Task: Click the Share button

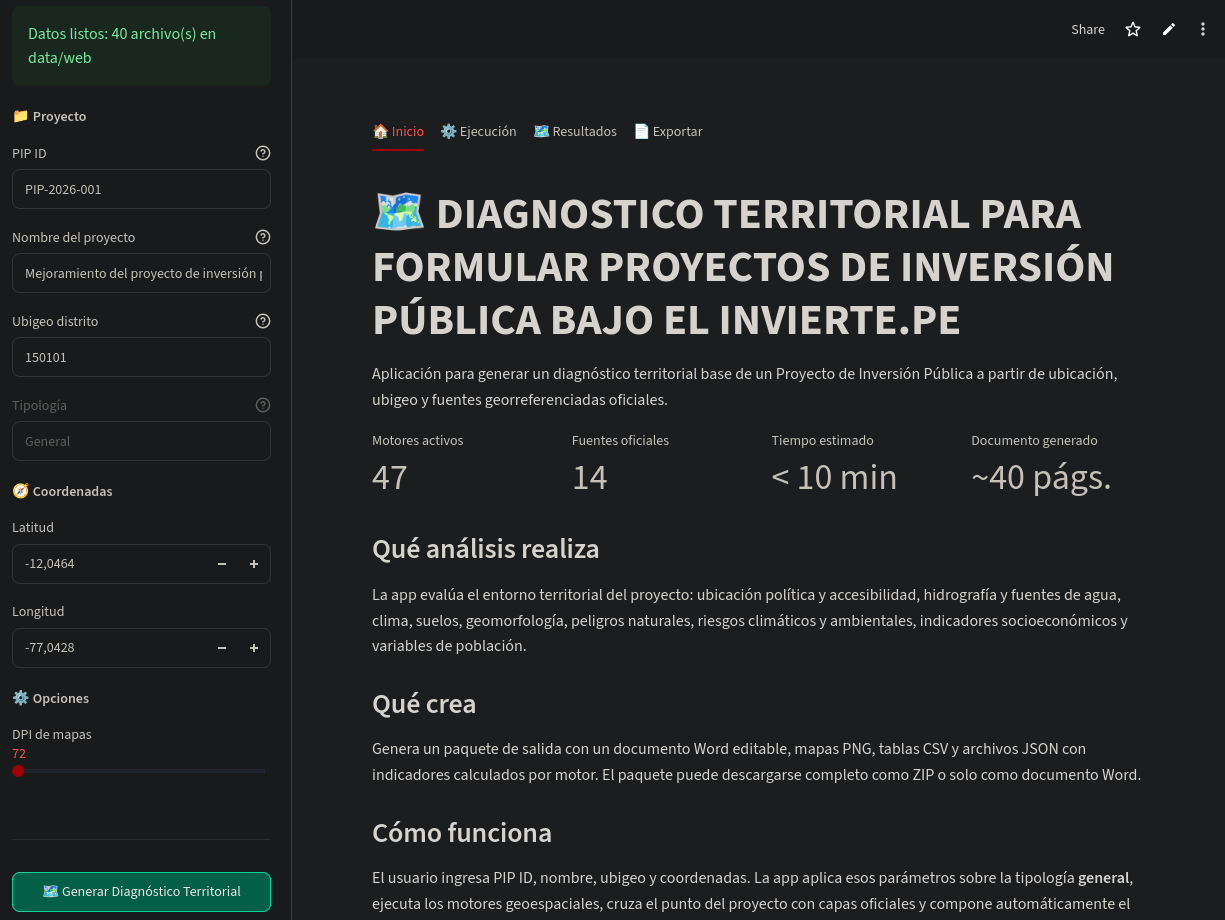Action: point(1088,30)
